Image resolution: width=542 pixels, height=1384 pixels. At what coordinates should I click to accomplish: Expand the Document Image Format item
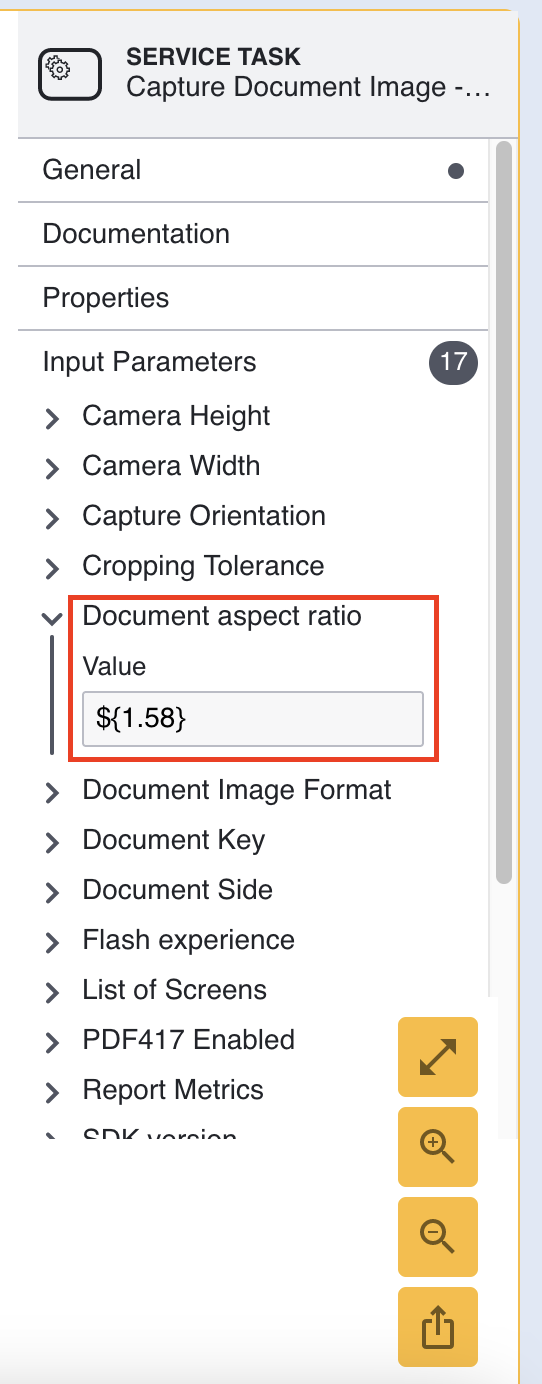(52, 793)
